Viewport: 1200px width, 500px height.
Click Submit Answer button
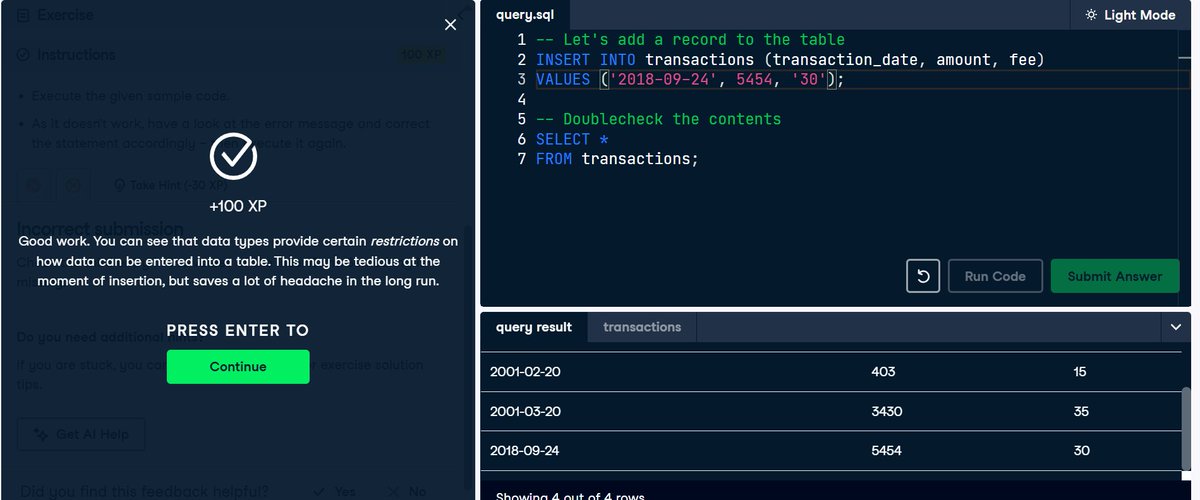[x=1115, y=276]
